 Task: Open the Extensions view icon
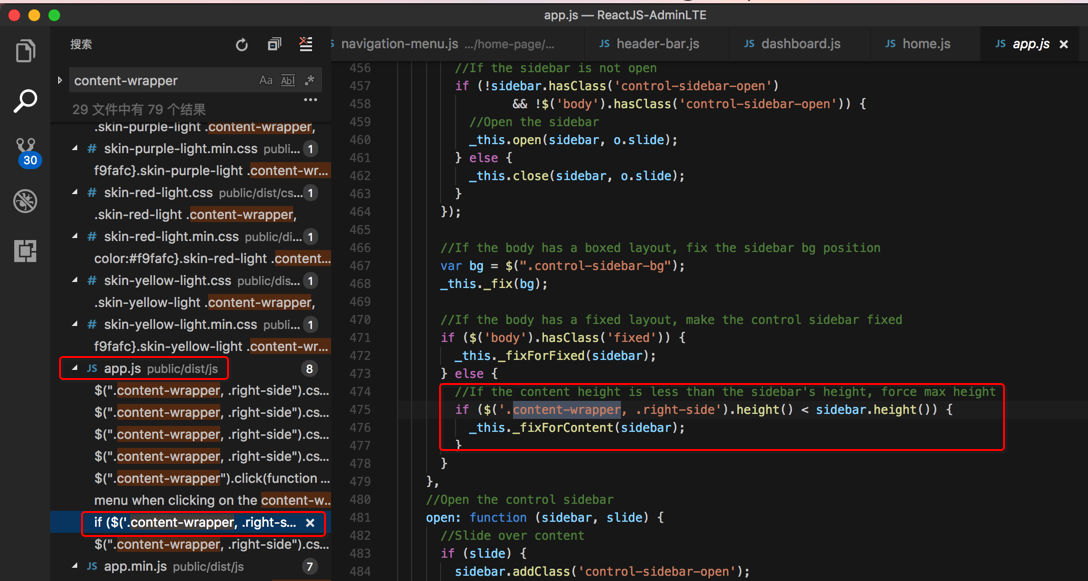point(25,250)
